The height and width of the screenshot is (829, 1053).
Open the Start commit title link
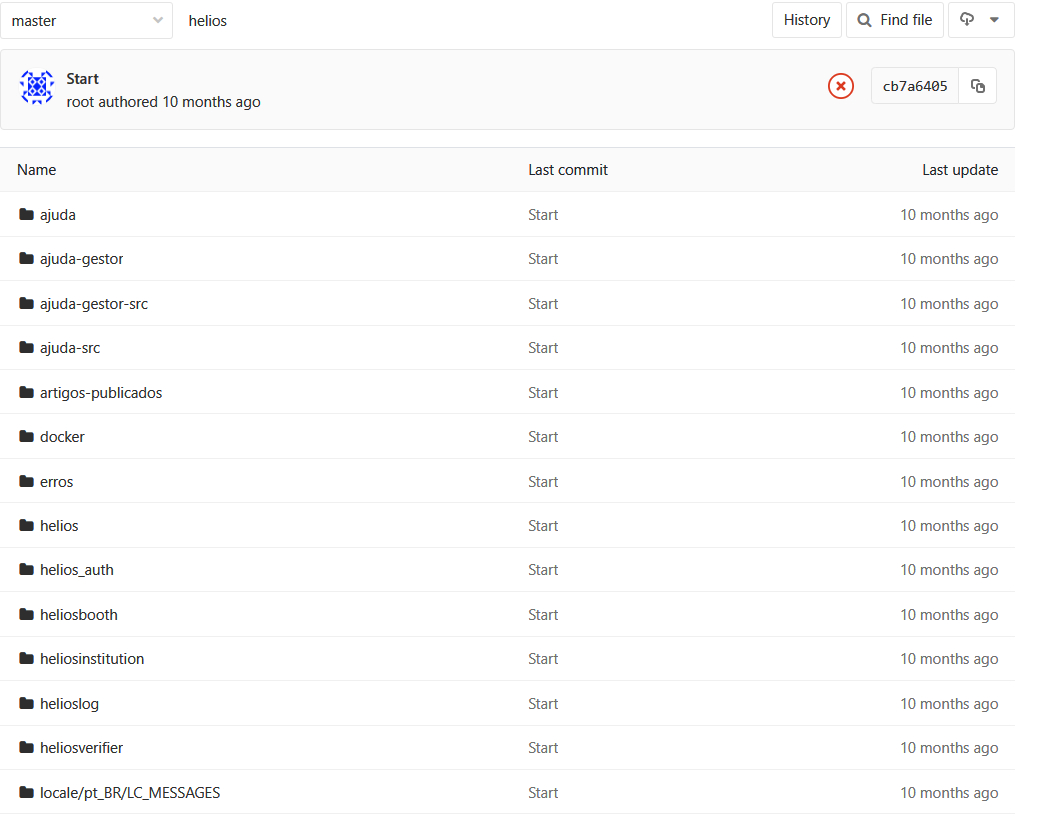83,79
